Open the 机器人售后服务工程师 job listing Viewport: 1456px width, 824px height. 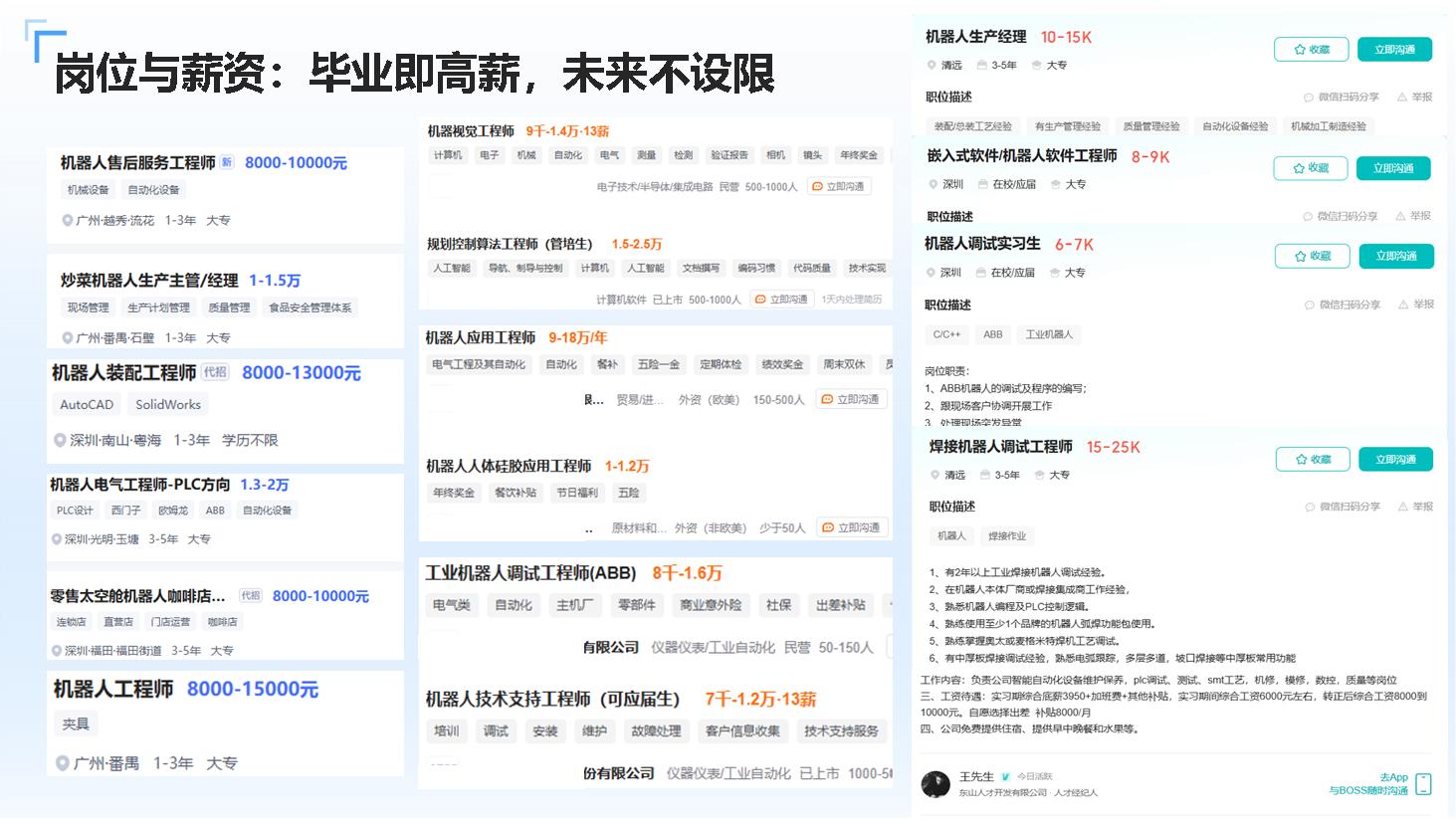(137, 163)
